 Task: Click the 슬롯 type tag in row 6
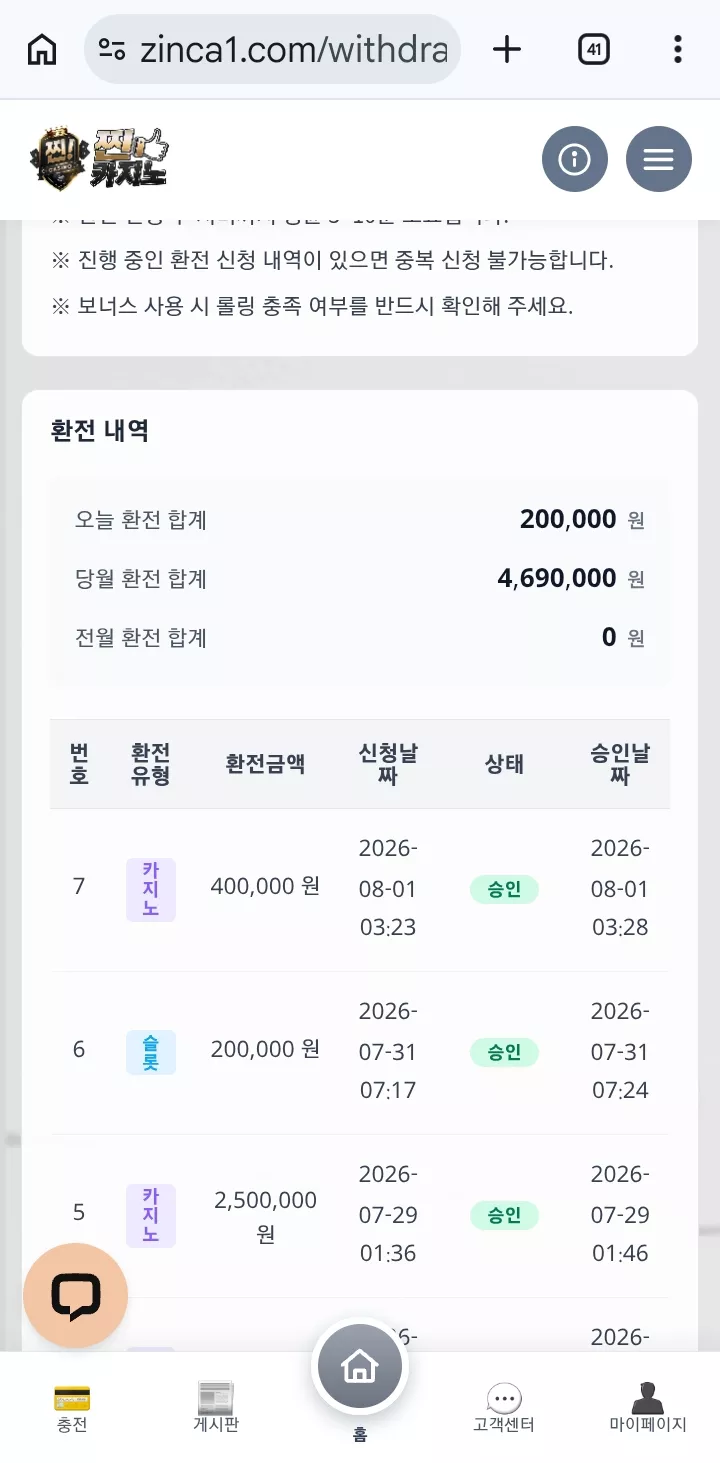(x=151, y=1052)
